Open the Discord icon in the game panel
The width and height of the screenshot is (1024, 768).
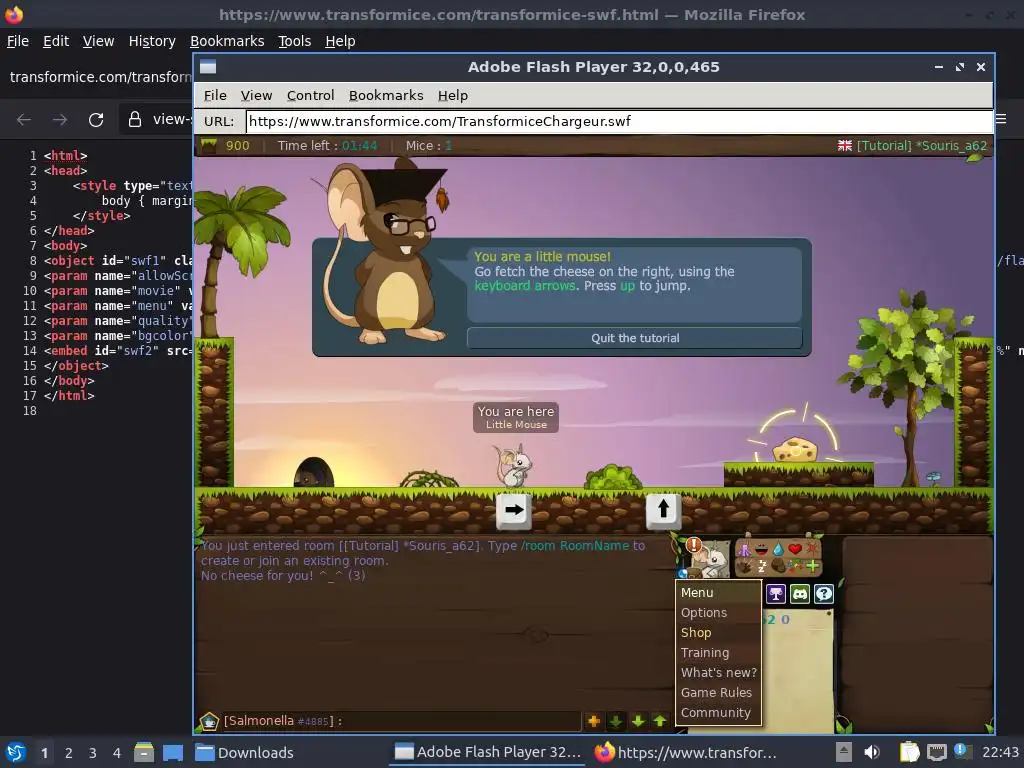click(799, 594)
